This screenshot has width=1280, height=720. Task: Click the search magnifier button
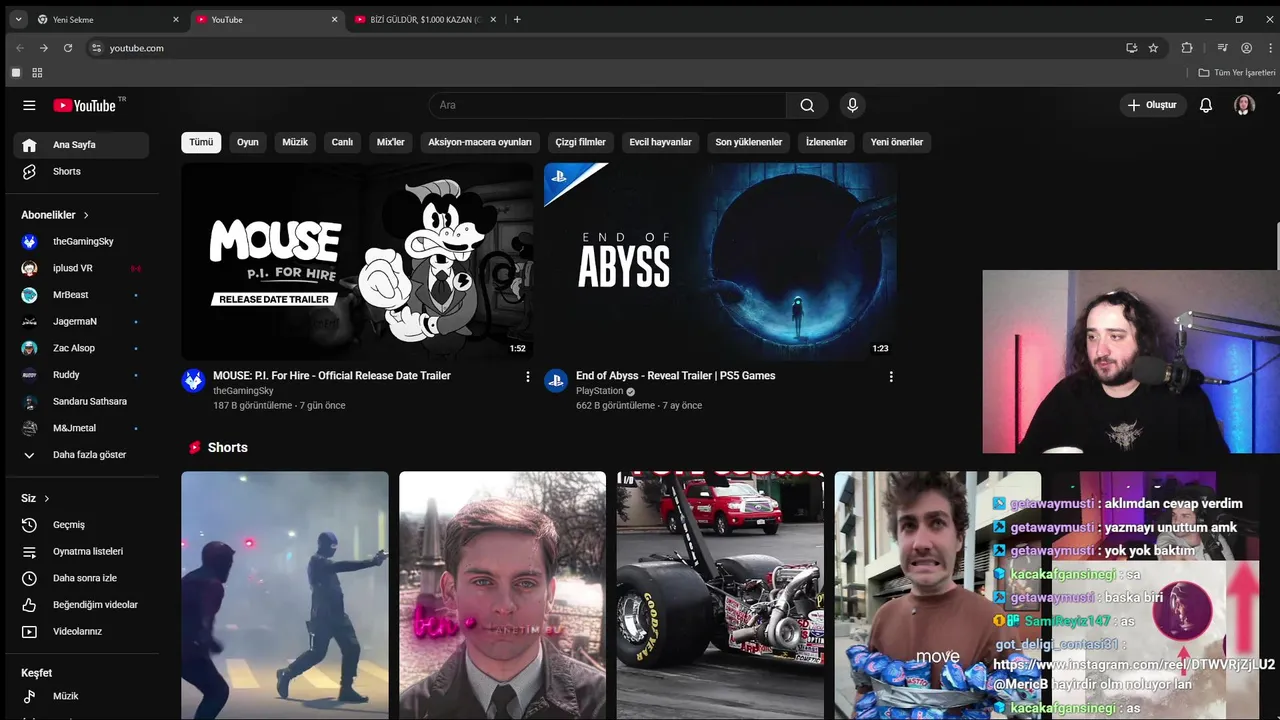[x=807, y=105]
